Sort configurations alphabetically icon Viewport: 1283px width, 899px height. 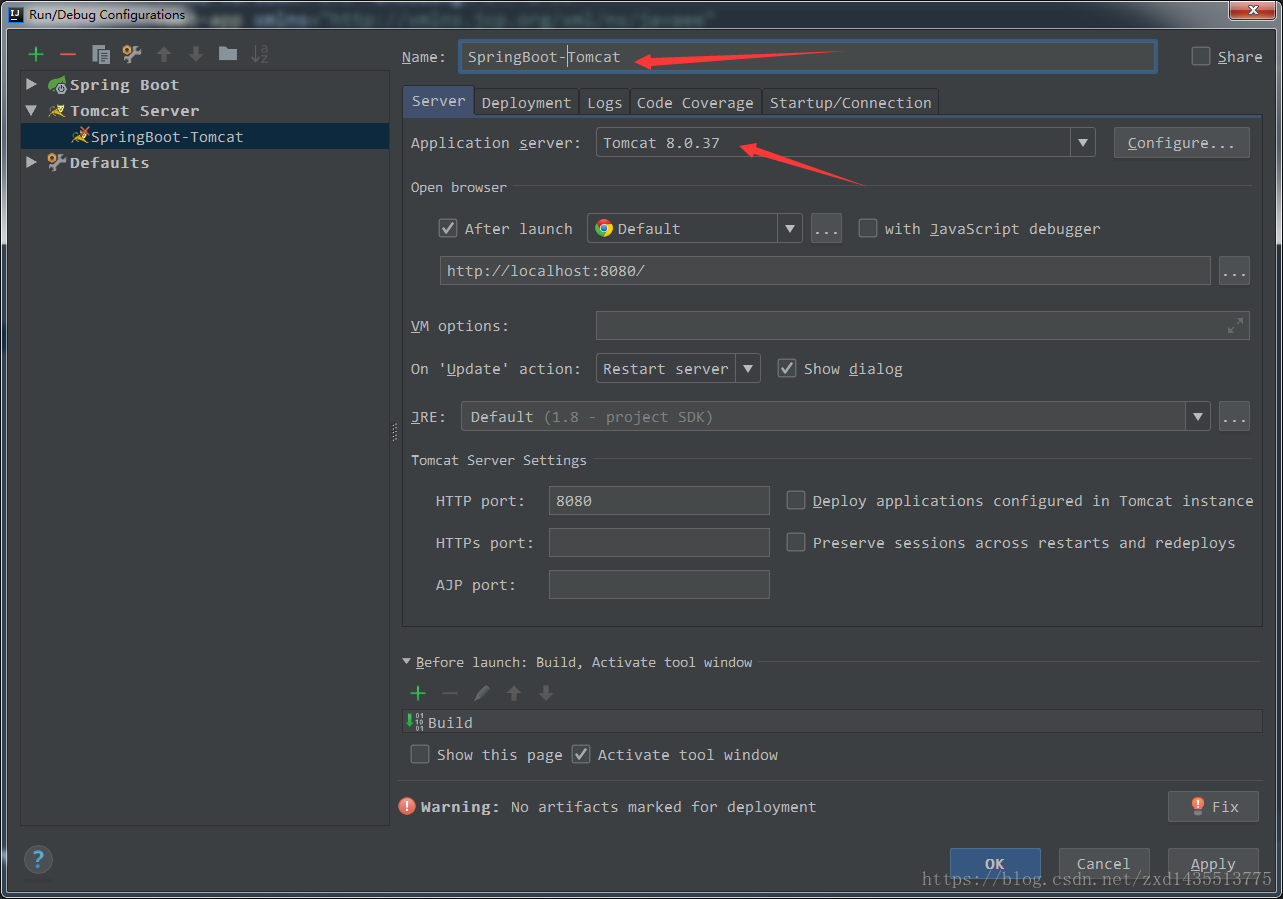click(x=260, y=54)
